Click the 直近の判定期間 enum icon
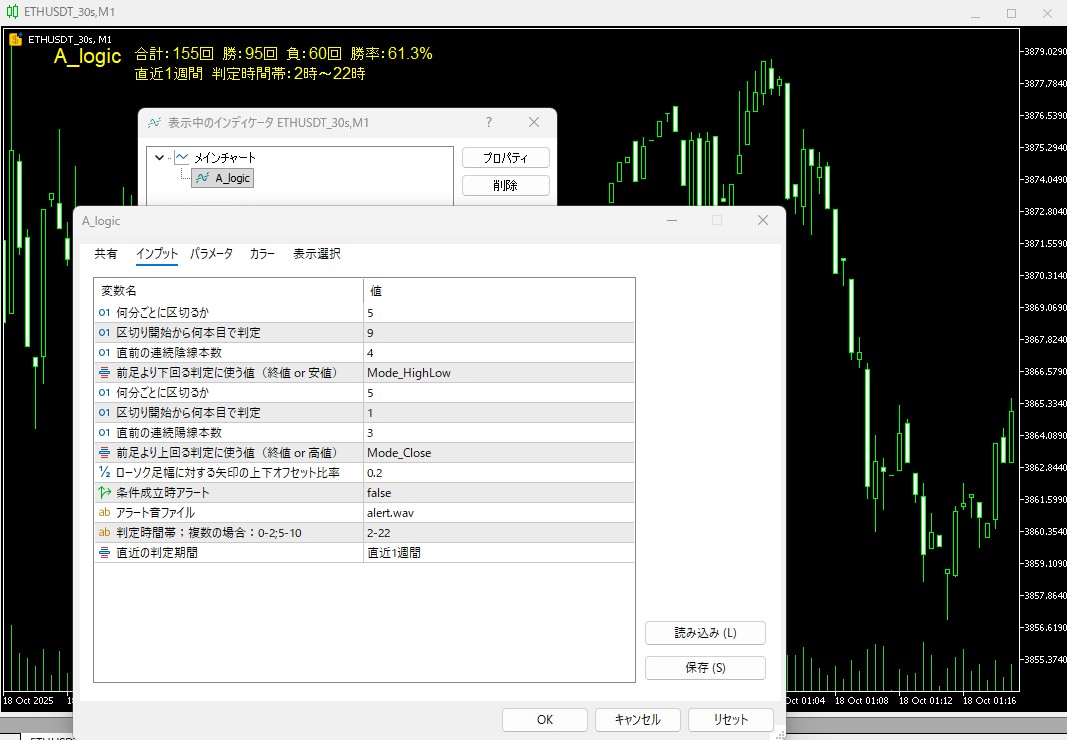 (104, 553)
